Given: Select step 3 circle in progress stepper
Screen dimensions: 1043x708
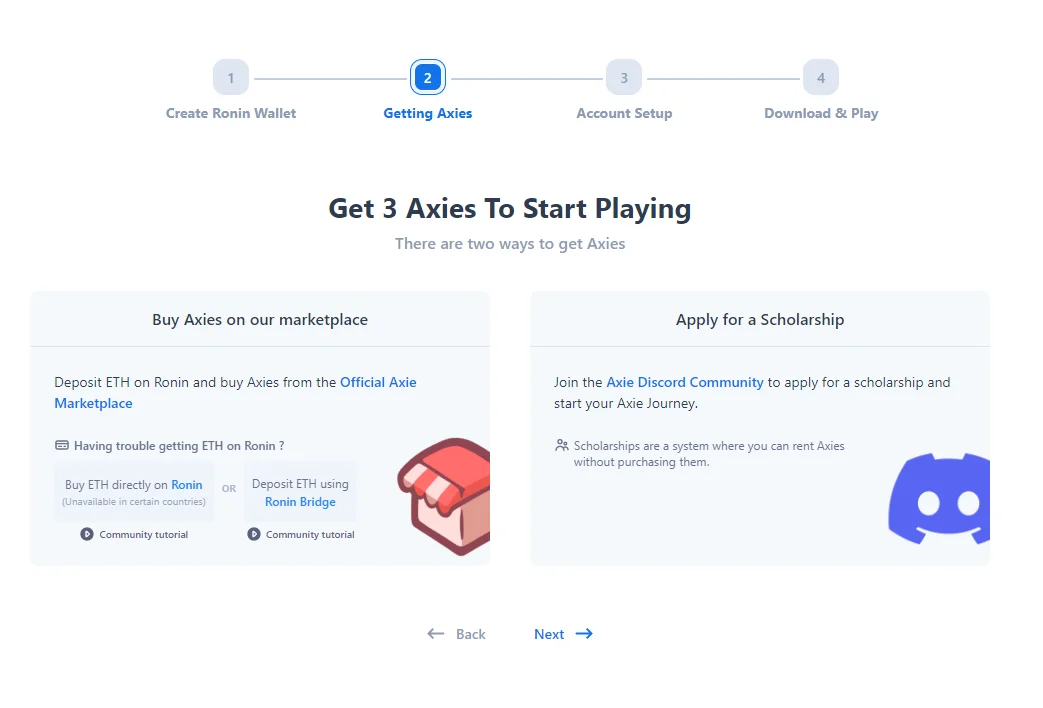Looking at the screenshot, I should coord(624,78).
